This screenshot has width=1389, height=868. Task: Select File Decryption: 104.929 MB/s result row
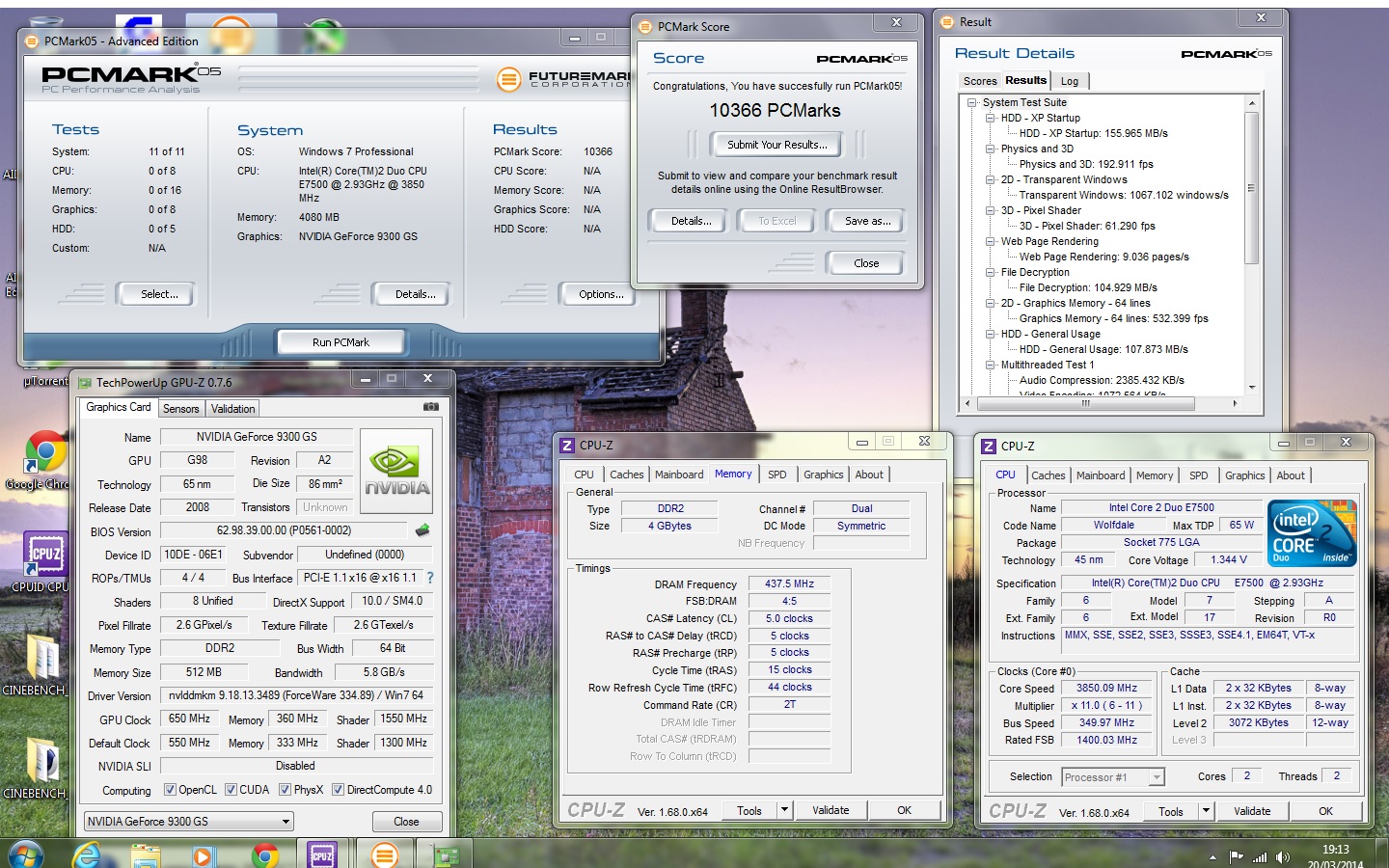pyautogui.click(x=1088, y=287)
